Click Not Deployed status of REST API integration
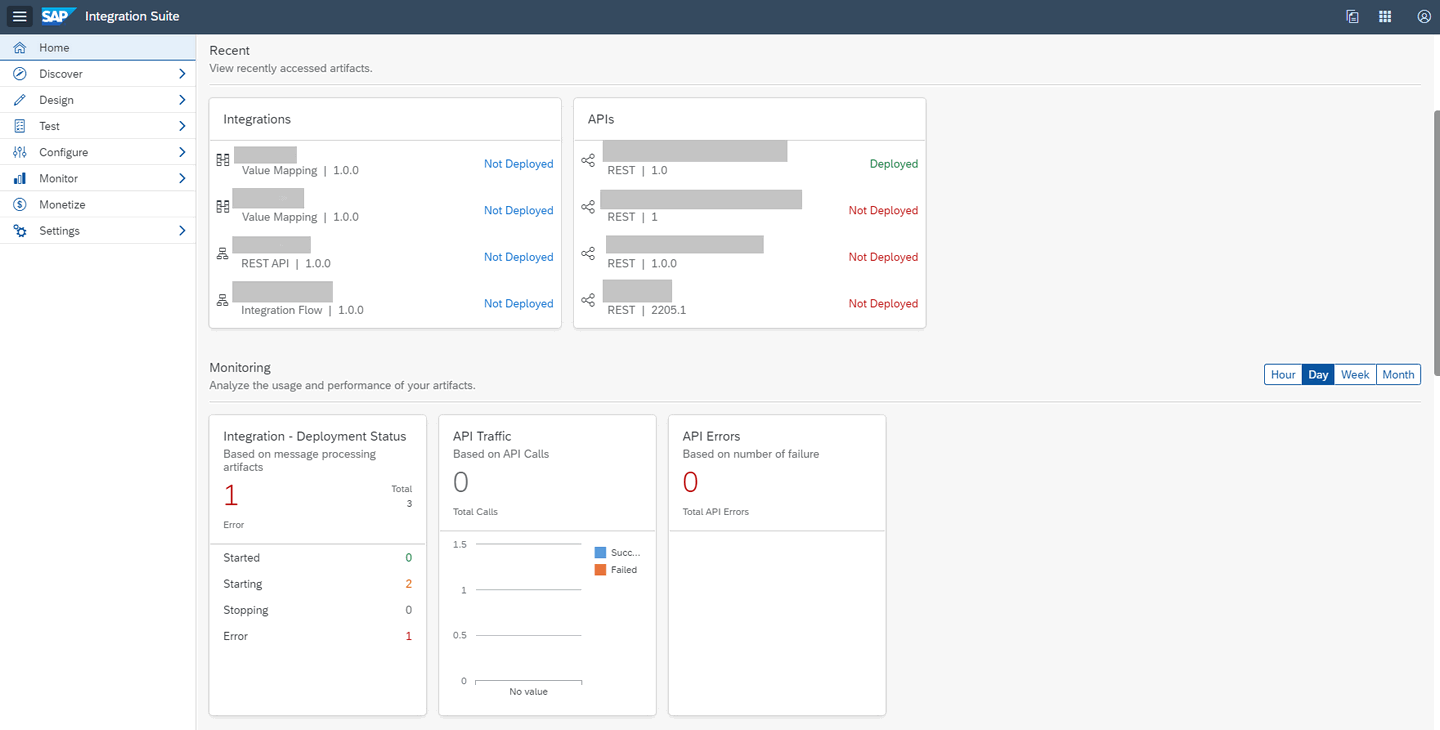Image resolution: width=1440 pixels, height=730 pixels. click(518, 257)
